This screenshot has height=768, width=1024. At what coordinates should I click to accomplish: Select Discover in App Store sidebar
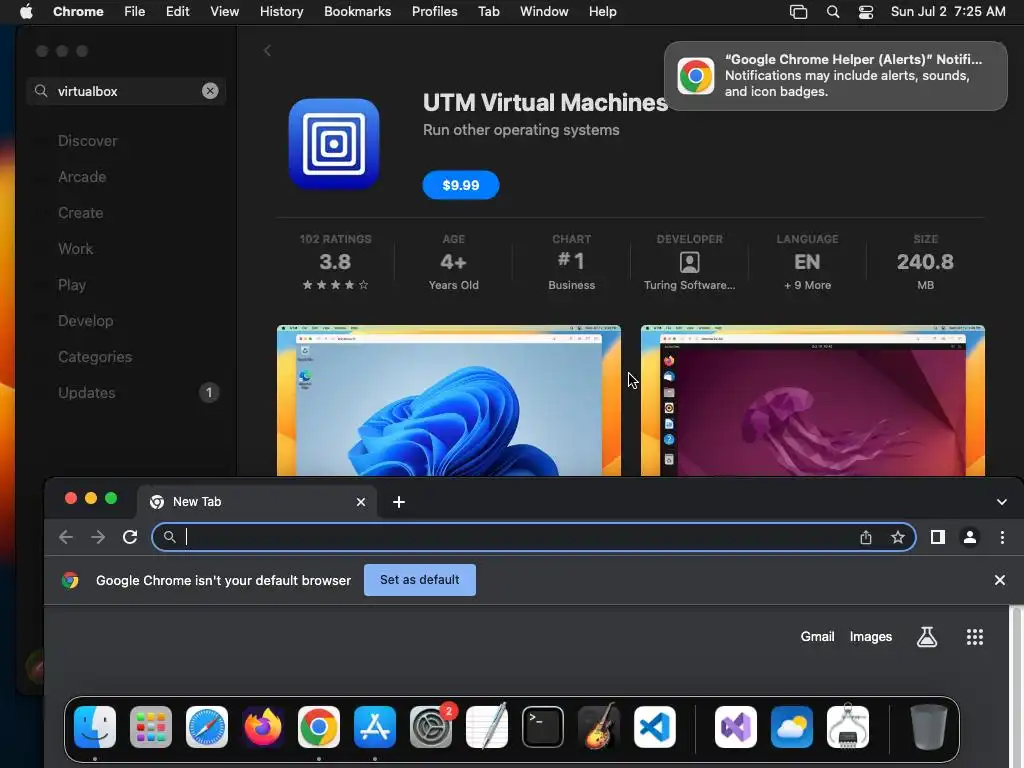[88, 140]
